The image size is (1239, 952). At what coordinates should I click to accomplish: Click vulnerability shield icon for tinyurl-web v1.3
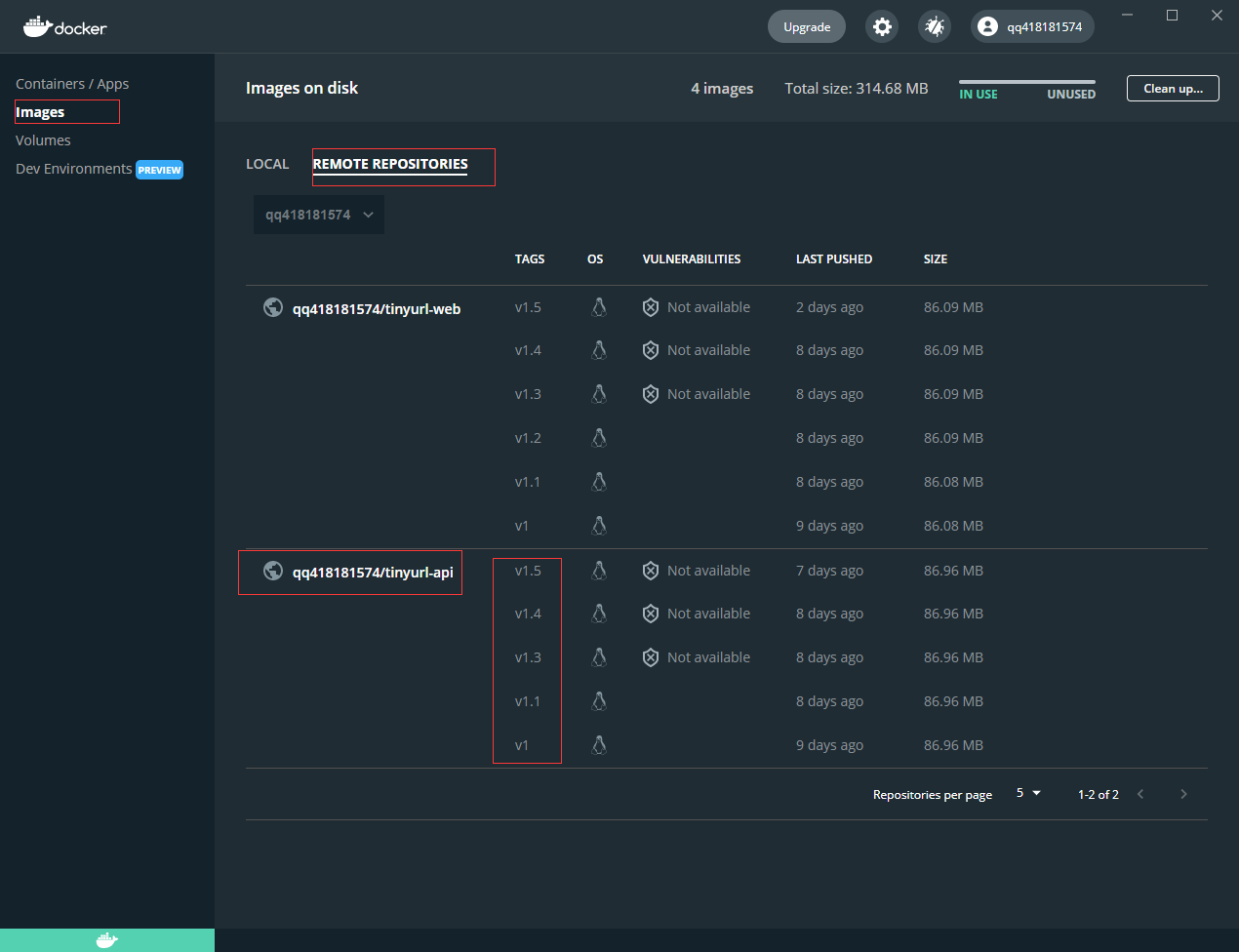[x=651, y=394]
